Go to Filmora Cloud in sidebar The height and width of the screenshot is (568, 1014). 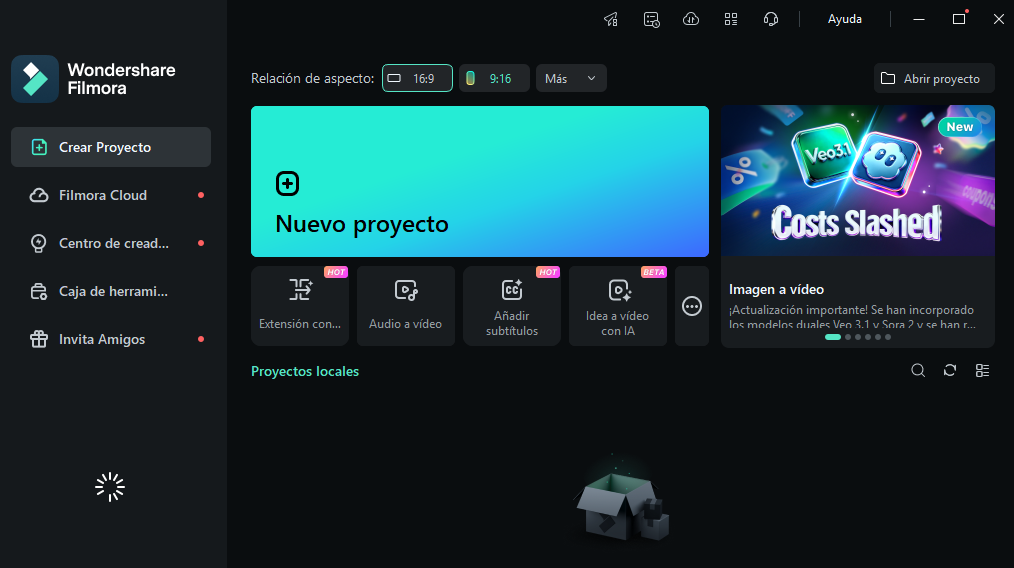coord(103,195)
